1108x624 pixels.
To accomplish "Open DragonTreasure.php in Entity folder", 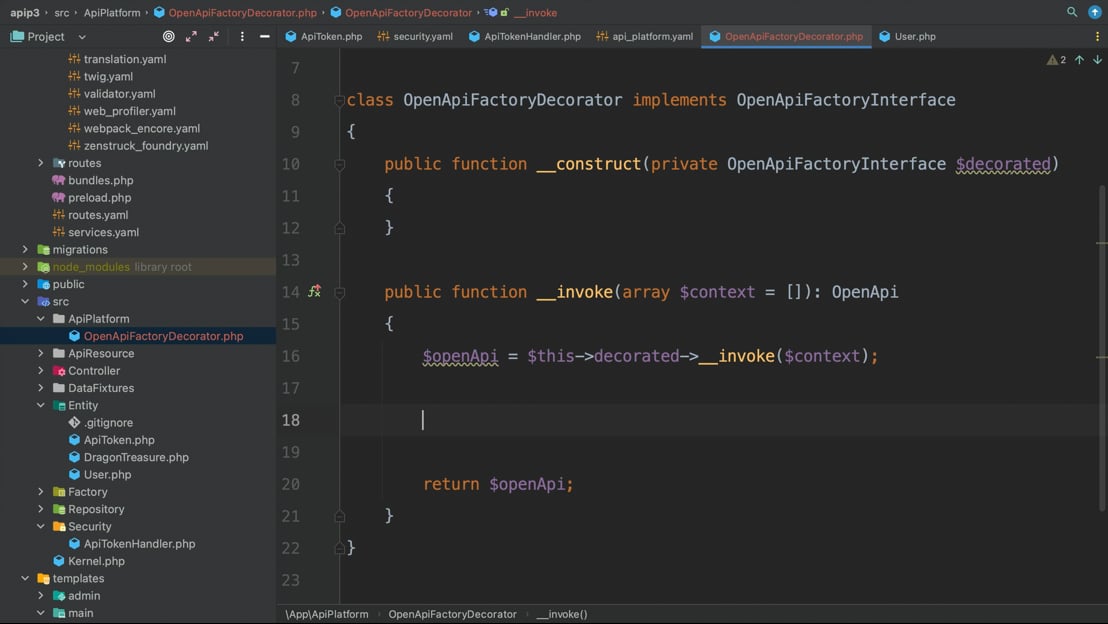I will tap(138, 457).
